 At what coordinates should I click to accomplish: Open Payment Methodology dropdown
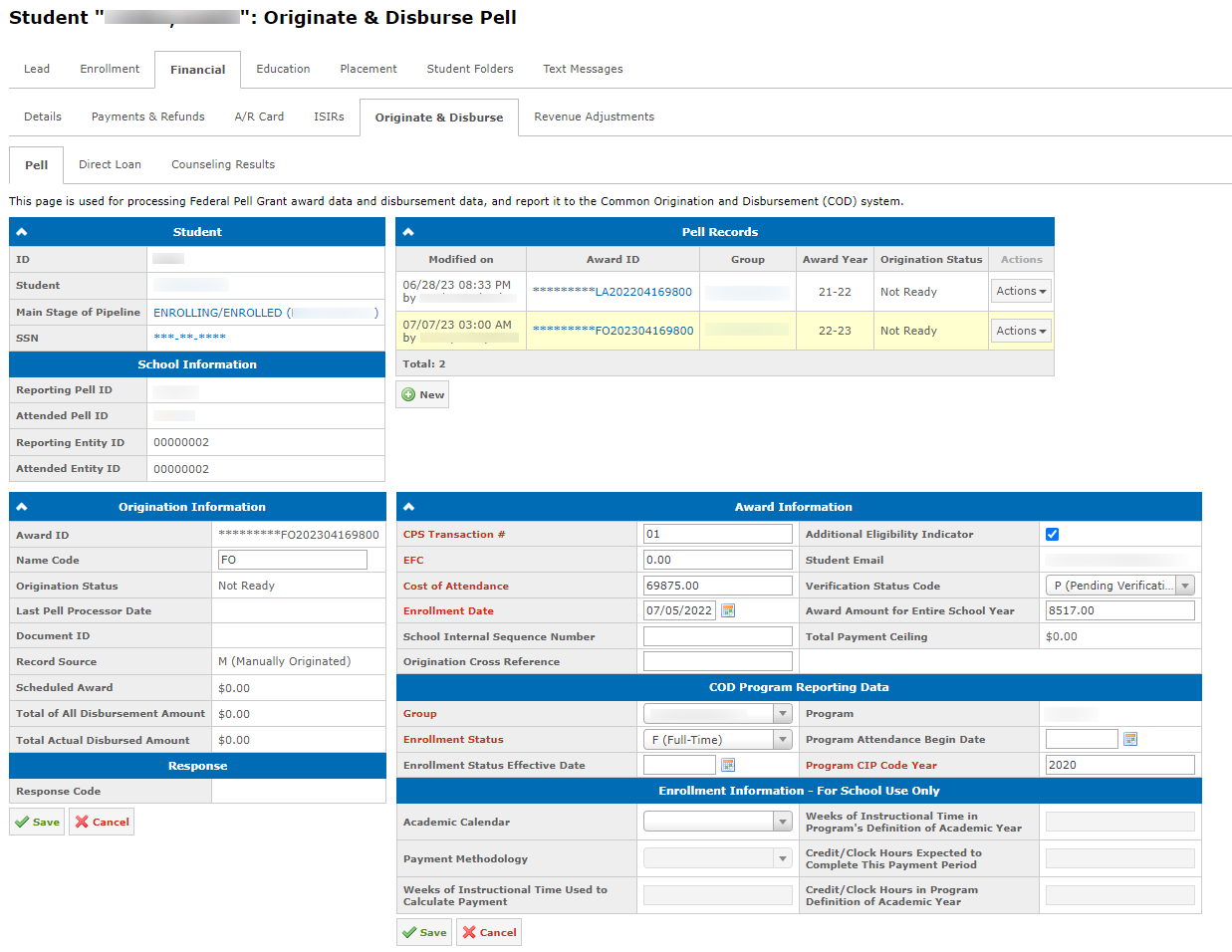pyautogui.click(x=718, y=858)
